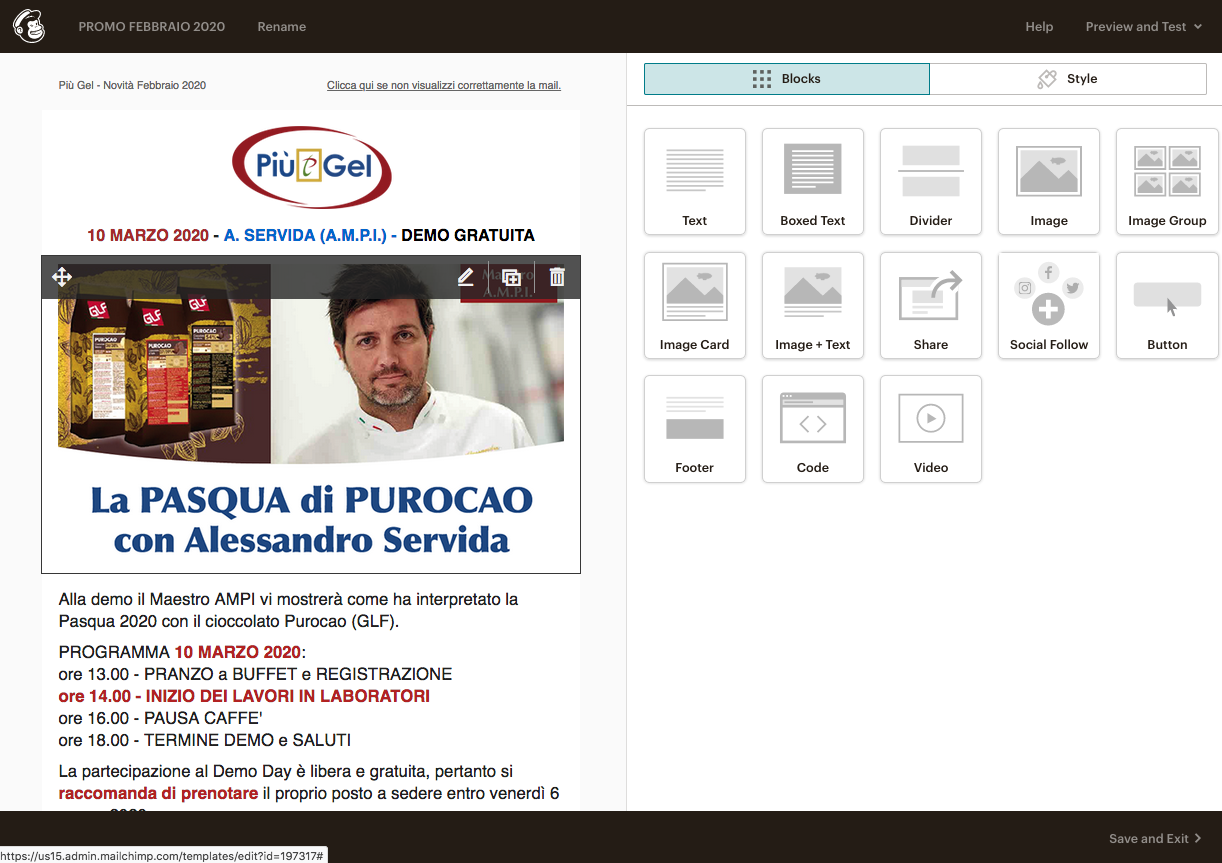Image resolution: width=1222 pixels, height=863 pixels.
Task: Click the Più Gel logo image
Action: (x=311, y=166)
